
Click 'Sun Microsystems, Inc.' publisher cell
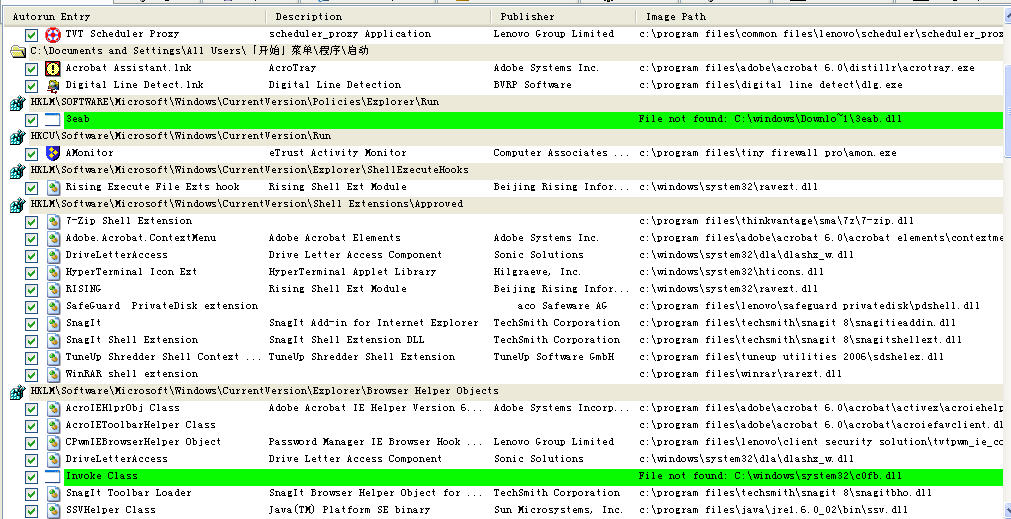point(558,510)
